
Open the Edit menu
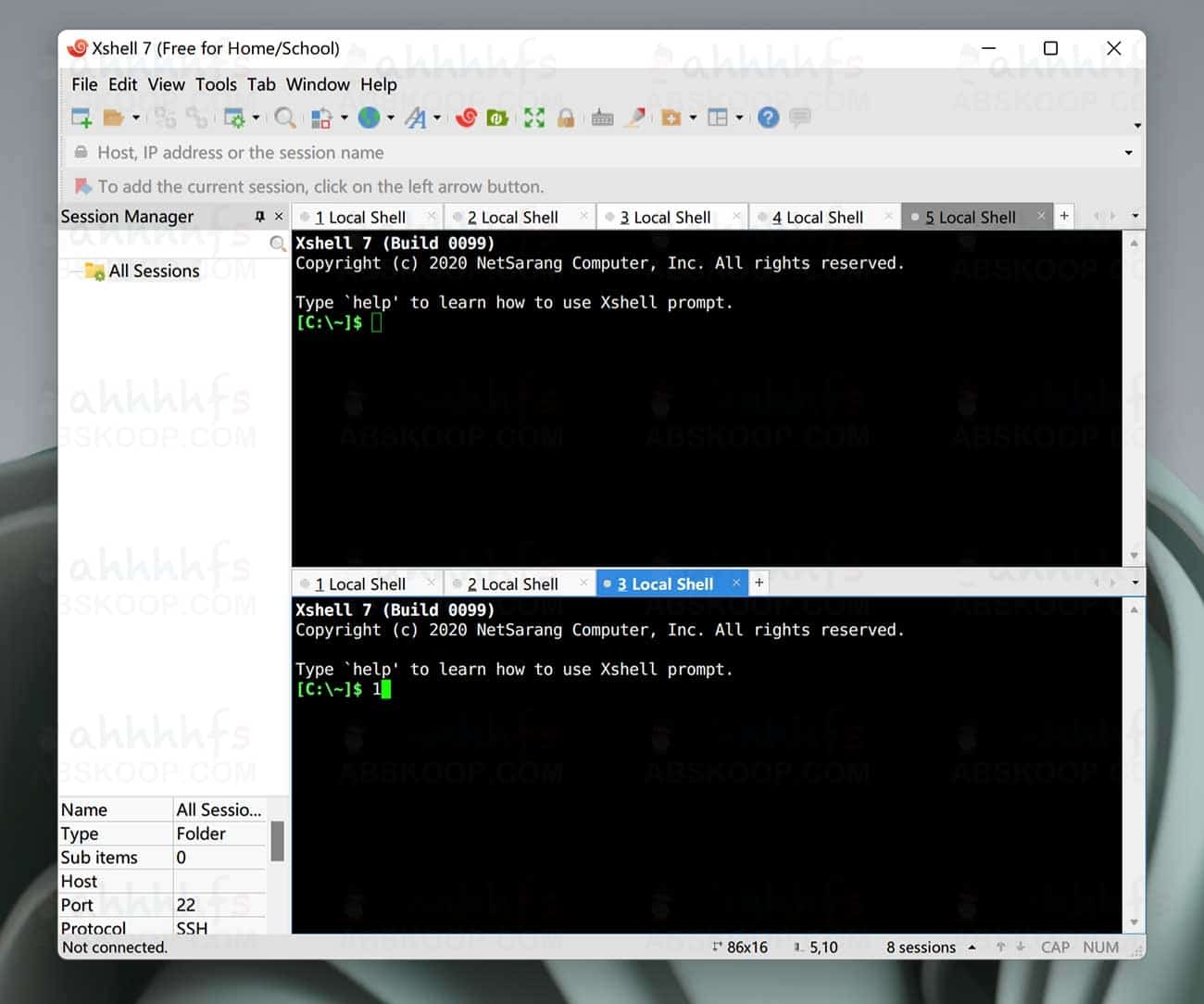point(122,84)
